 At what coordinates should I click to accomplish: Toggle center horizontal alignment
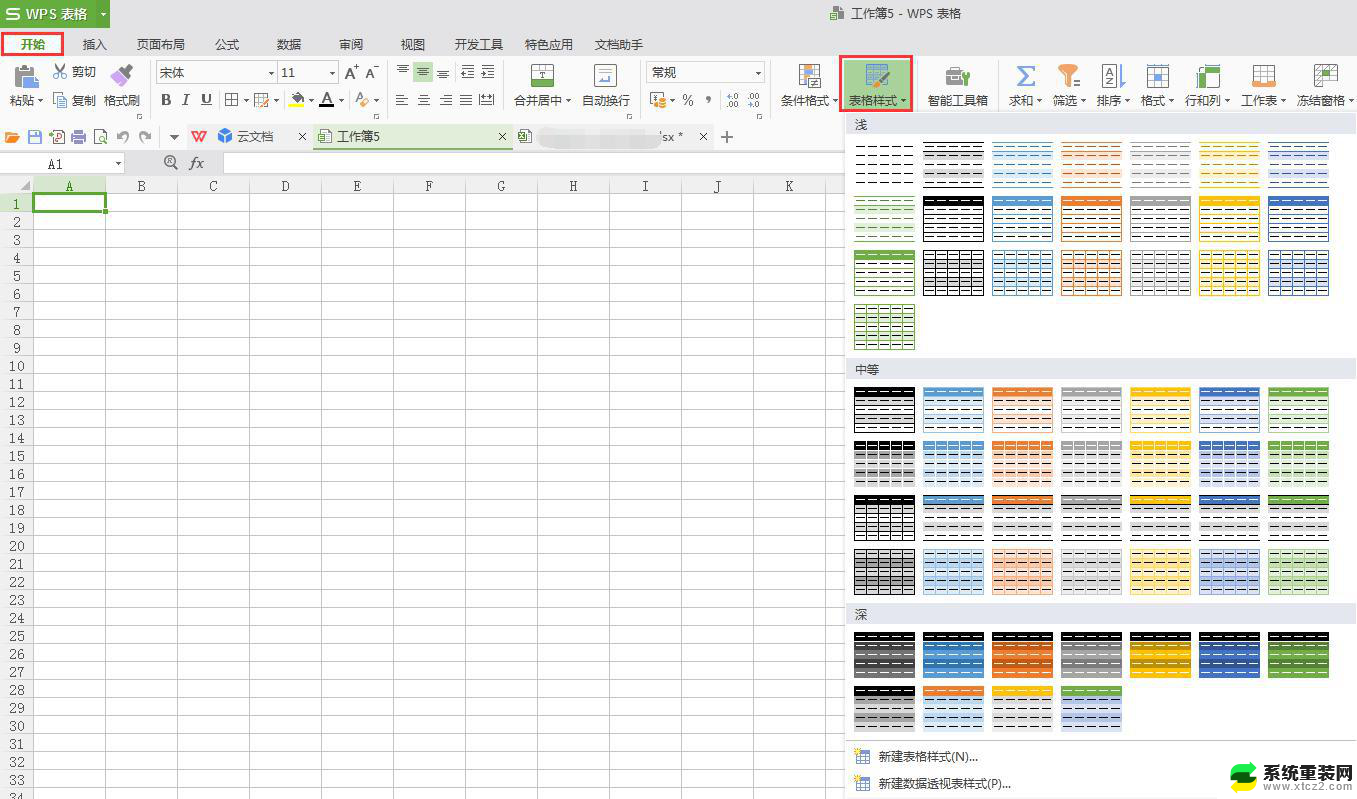423,100
